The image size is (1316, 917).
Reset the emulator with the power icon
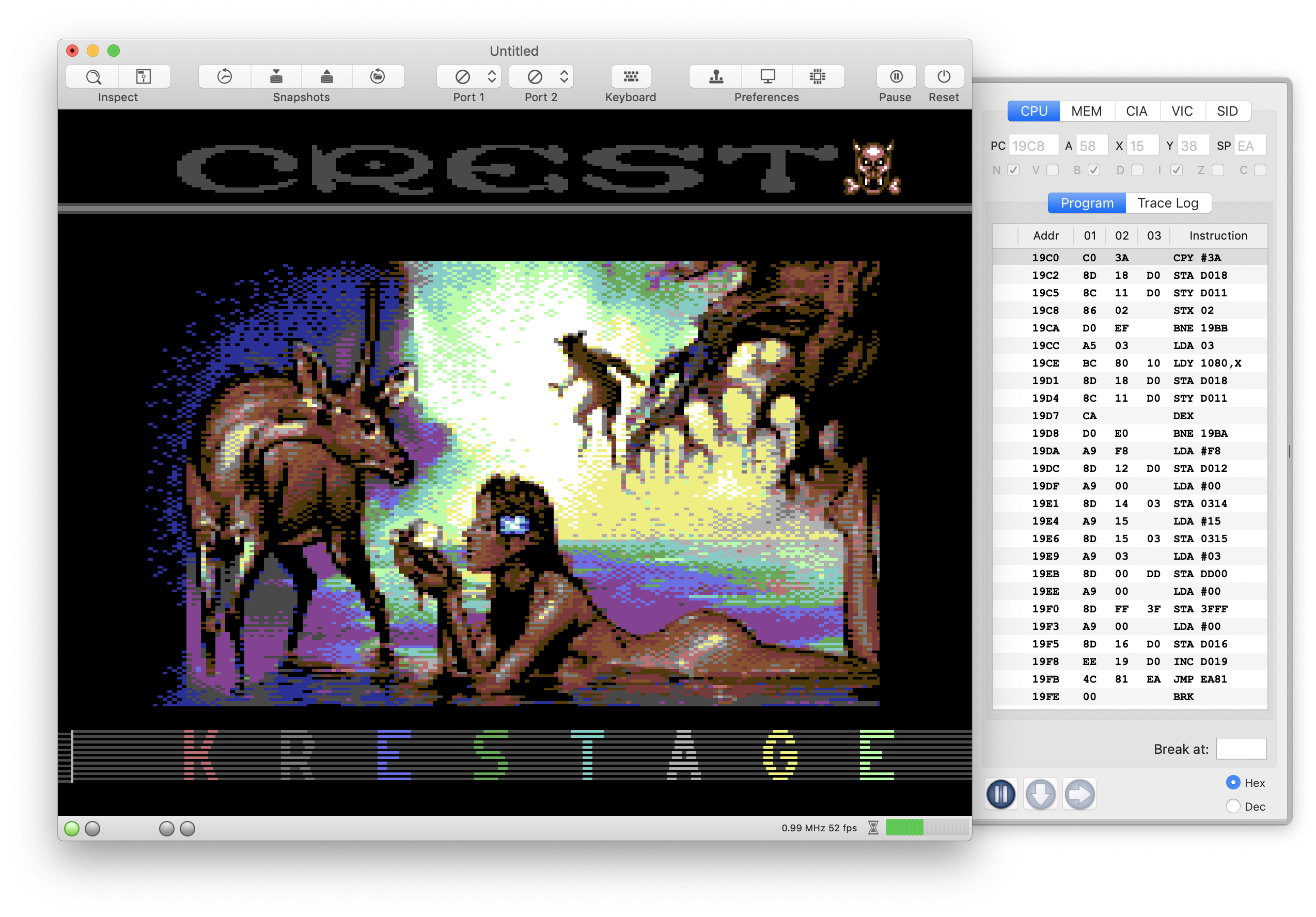[944, 76]
